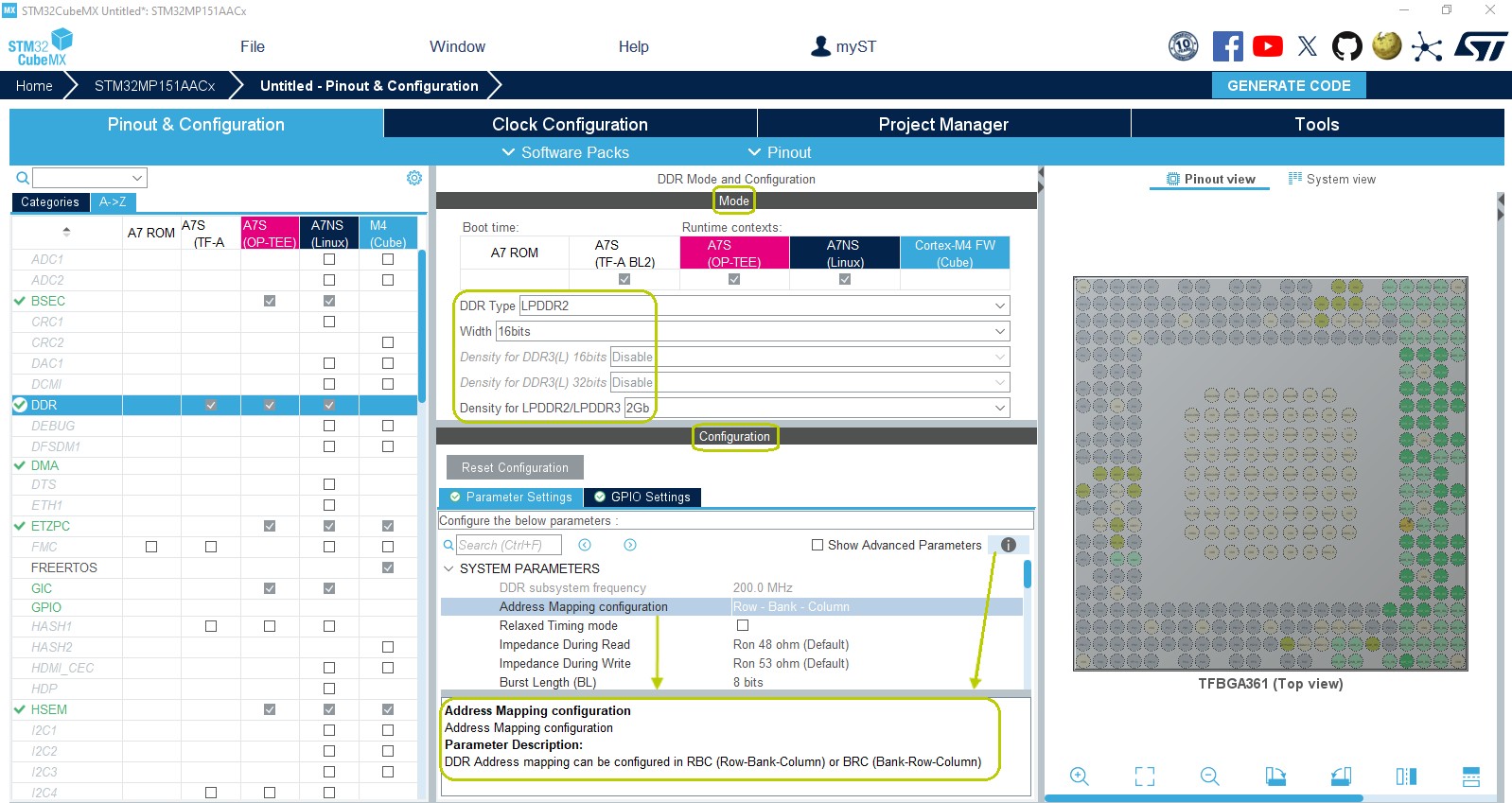The height and width of the screenshot is (803, 1512).
Task: Click the Reset Configuration button
Action: pyautogui.click(x=515, y=467)
